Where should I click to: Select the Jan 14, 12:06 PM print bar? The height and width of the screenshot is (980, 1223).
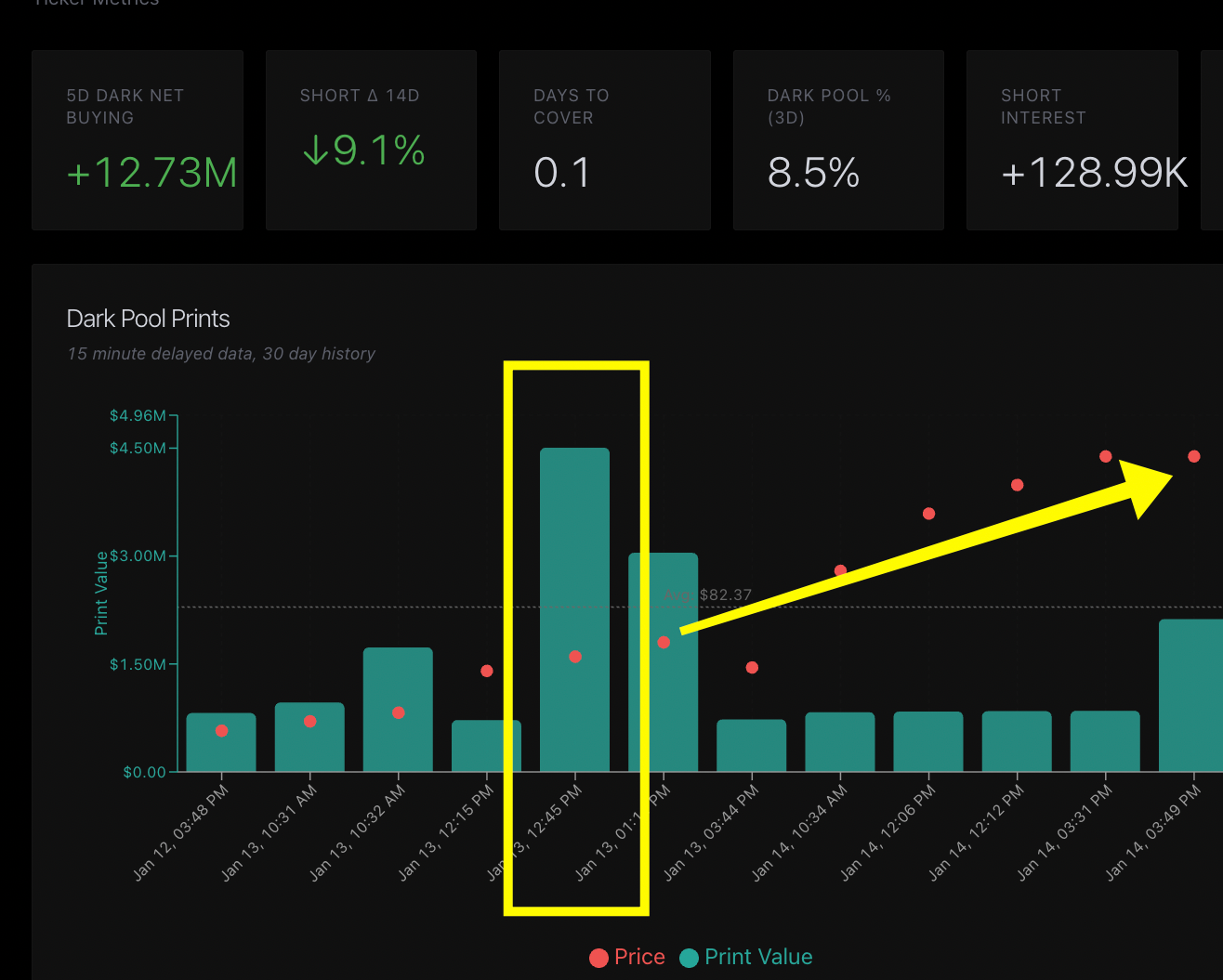[x=927, y=741]
